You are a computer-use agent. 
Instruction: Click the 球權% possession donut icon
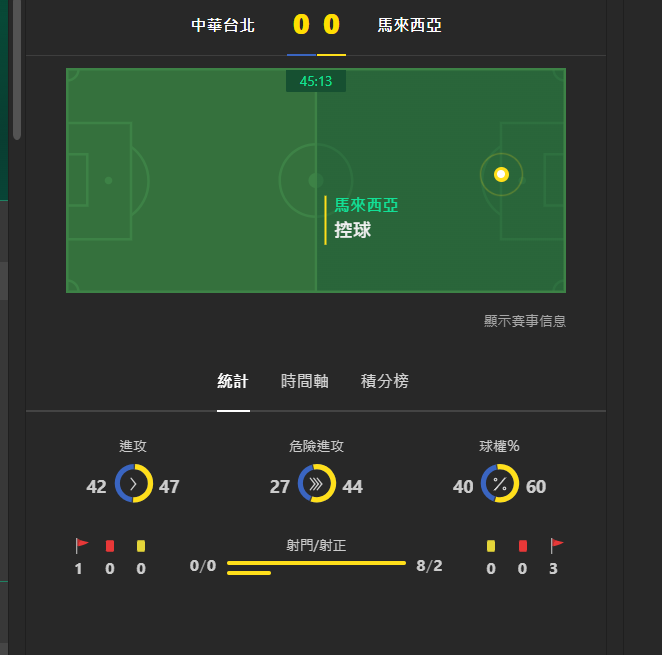click(500, 483)
